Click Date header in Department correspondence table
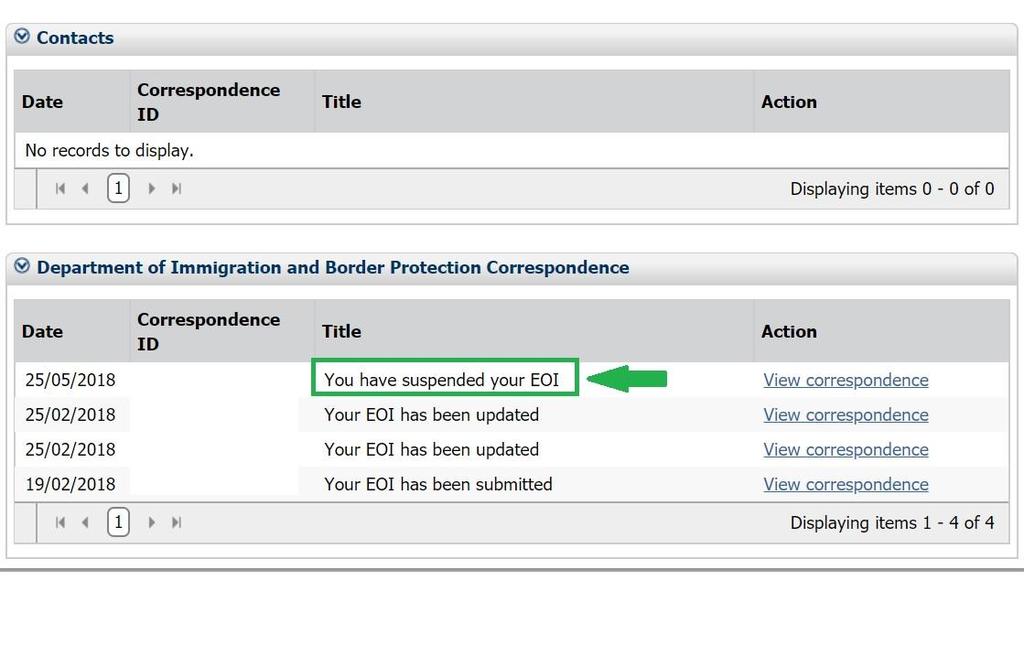This screenshot has height=656, width=1024. (42, 331)
